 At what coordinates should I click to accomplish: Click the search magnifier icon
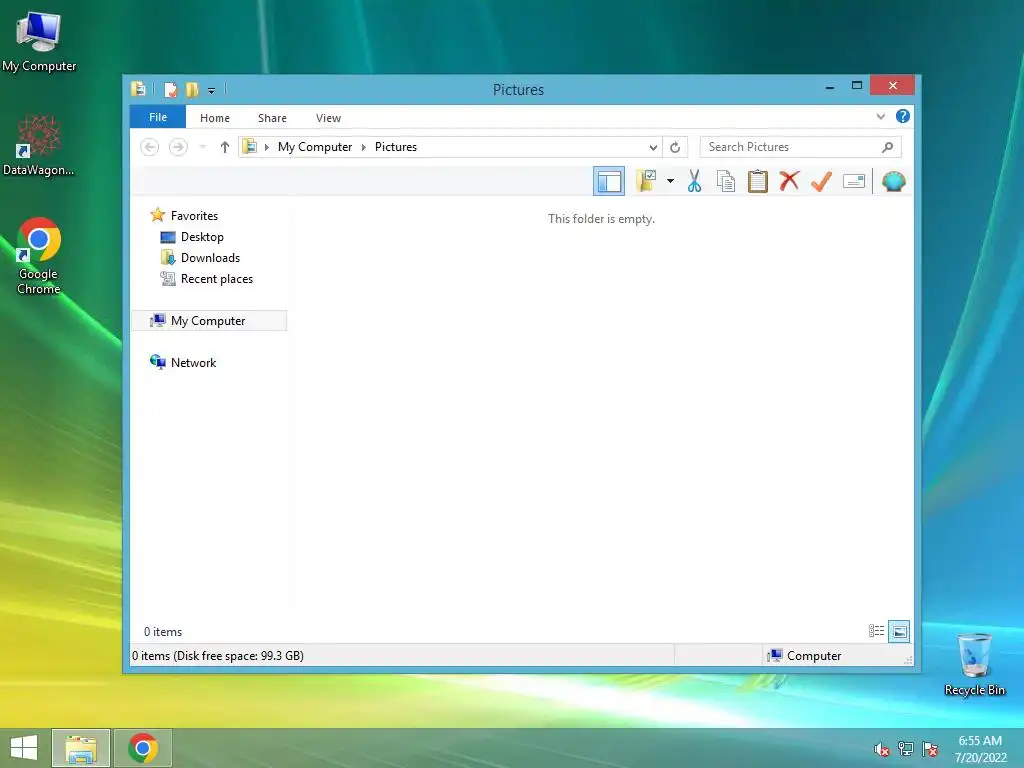(x=887, y=147)
